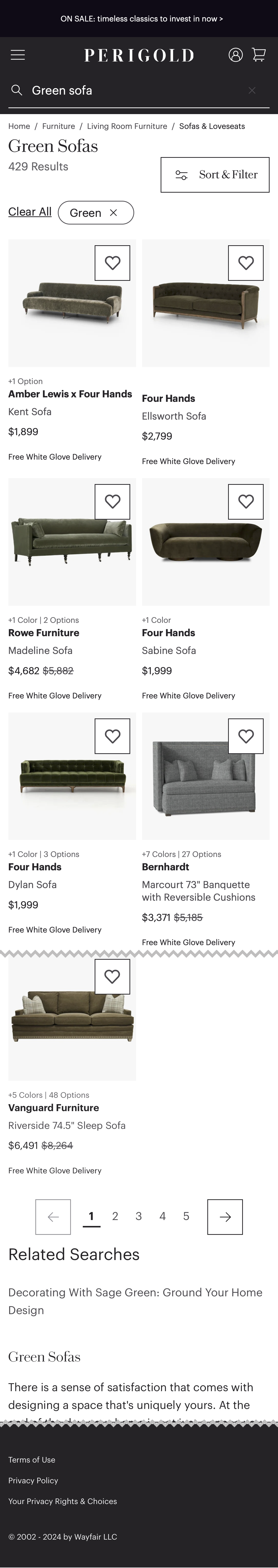Screen dimensions: 278x1568
Task: Open the hamburger navigation menu
Action: click(18, 55)
